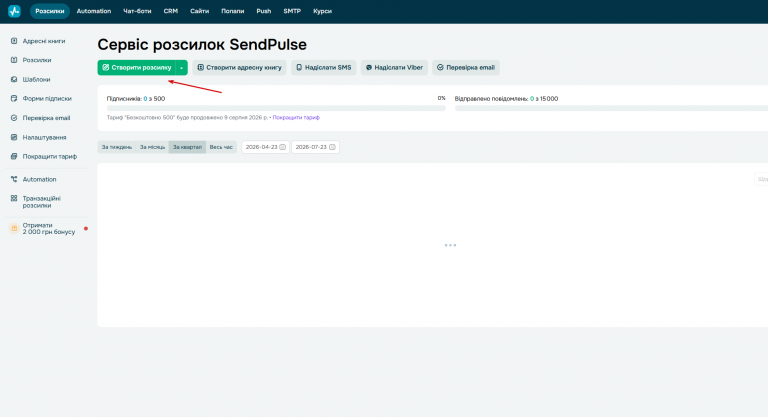Click the Надіслати Viber button
The width and height of the screenshot is (768, 417).
click(x=394, y=68)
